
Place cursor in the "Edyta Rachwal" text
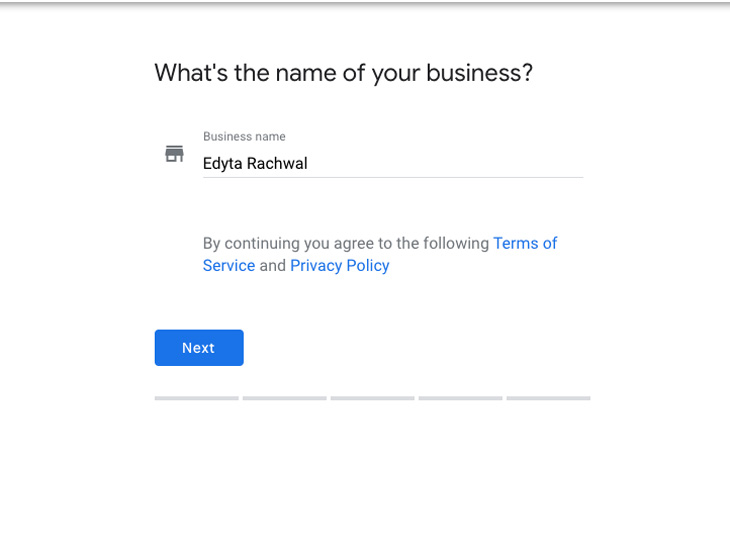pyautogui.click(x=254, y=163)
